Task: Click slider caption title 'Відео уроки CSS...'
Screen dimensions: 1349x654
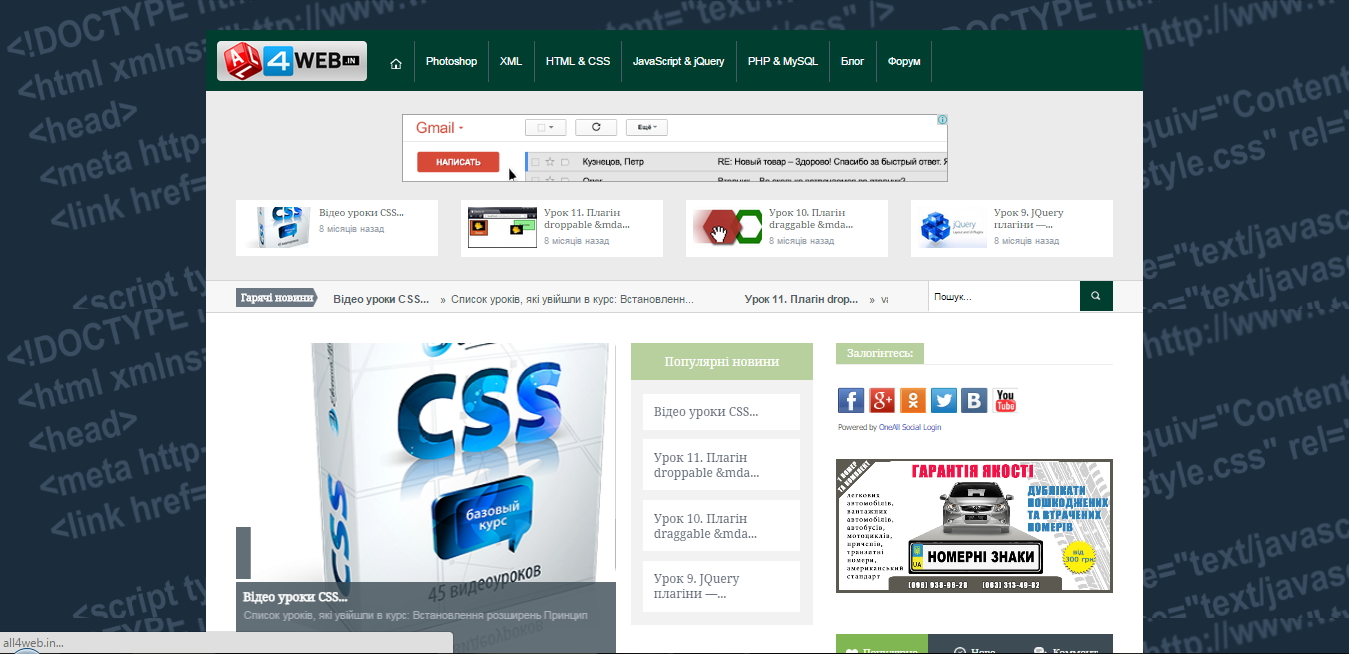Action: pyautogui.click(x=295, y=597)
